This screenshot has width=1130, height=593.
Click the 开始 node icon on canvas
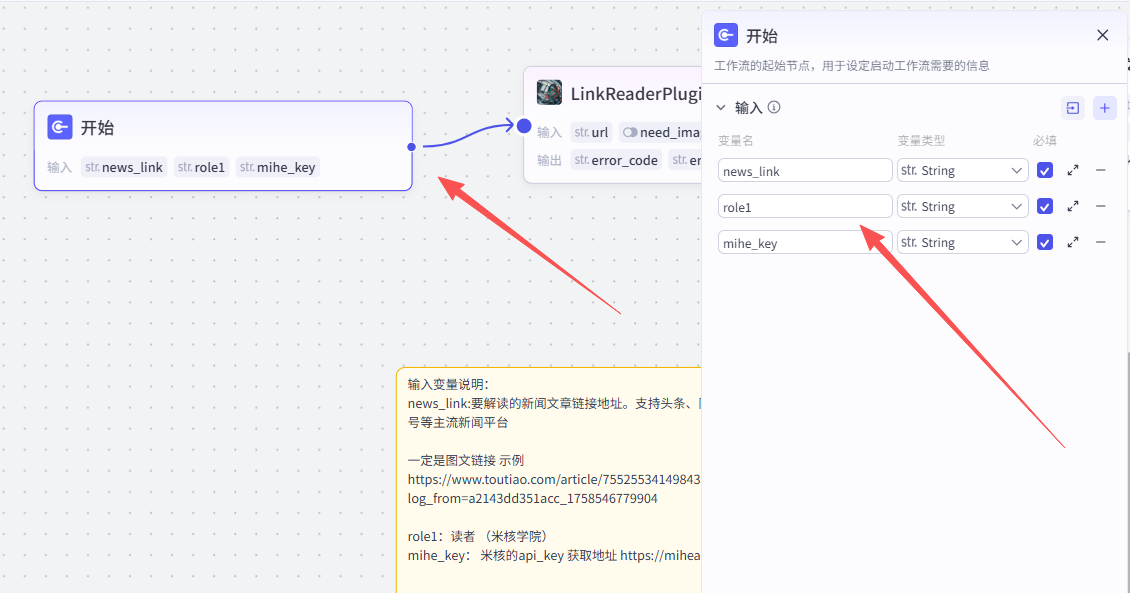pyautogui.click(x=60, y=127)
